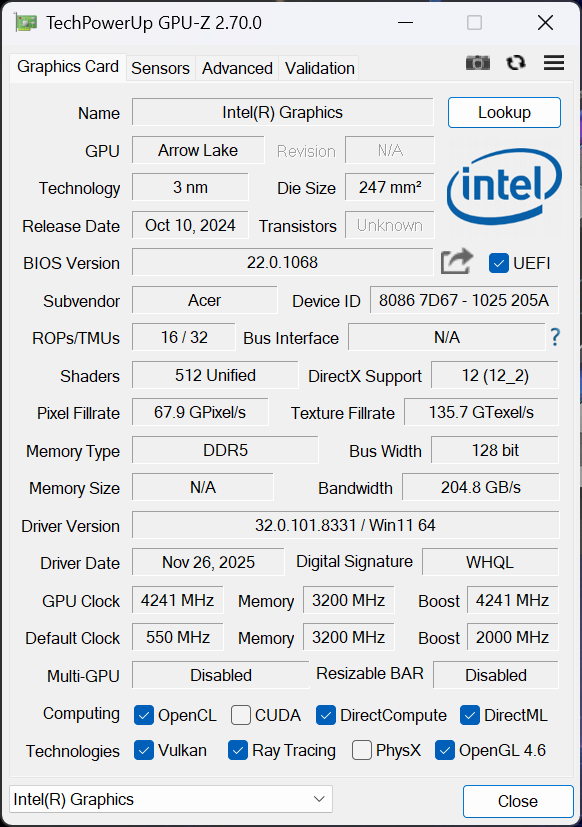Click the Intel logo image
This screenshot has width=582, height=827.
504,187
